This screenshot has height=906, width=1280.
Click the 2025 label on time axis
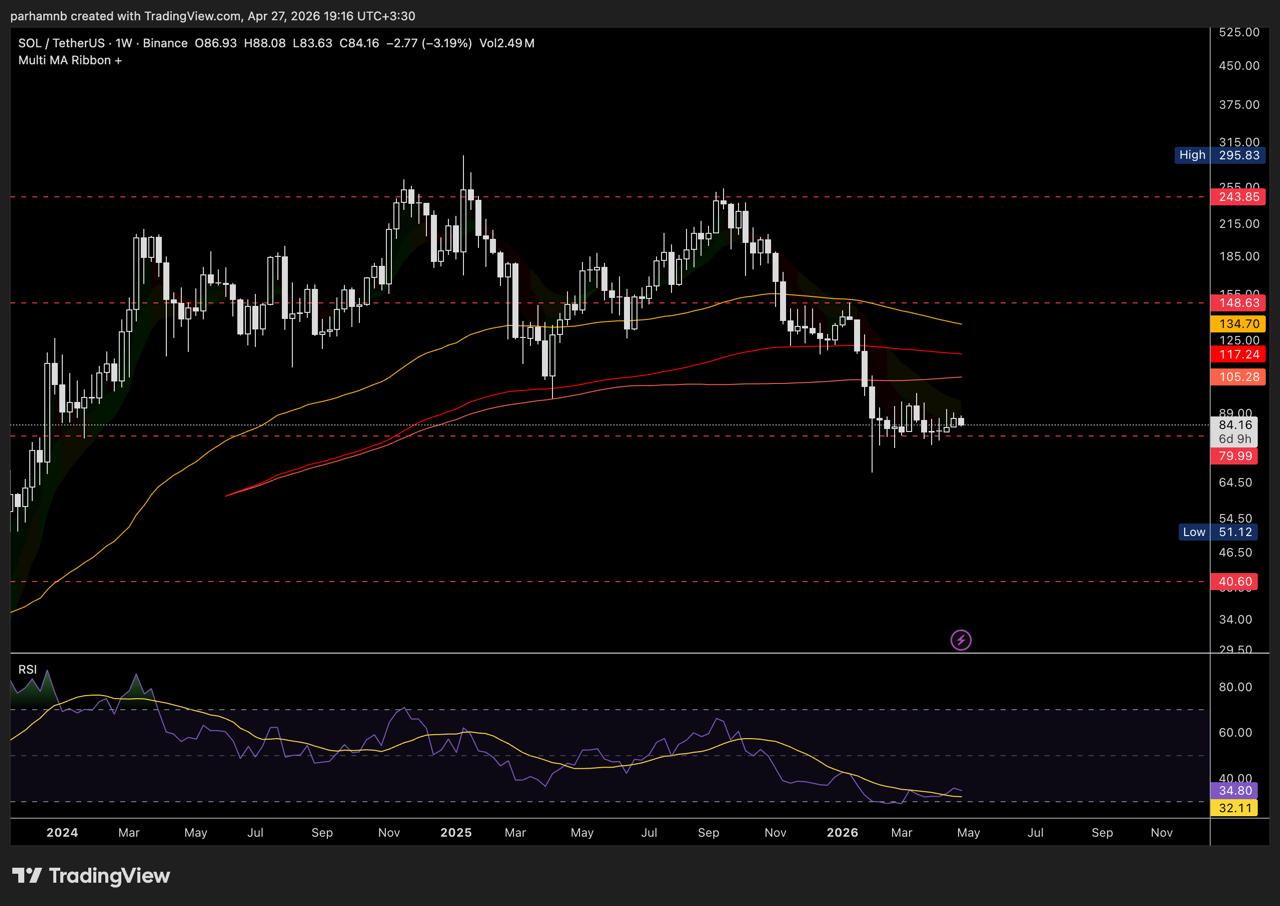456,832
